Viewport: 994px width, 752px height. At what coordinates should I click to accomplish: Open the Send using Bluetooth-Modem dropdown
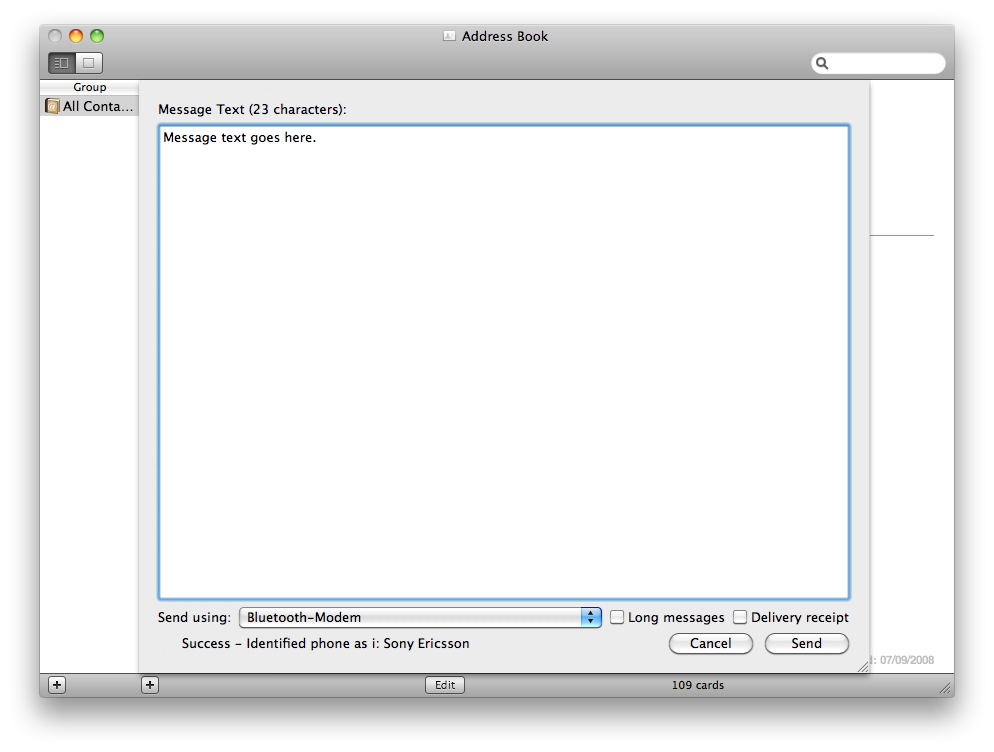pyautogui.click(x=420, y=617)
